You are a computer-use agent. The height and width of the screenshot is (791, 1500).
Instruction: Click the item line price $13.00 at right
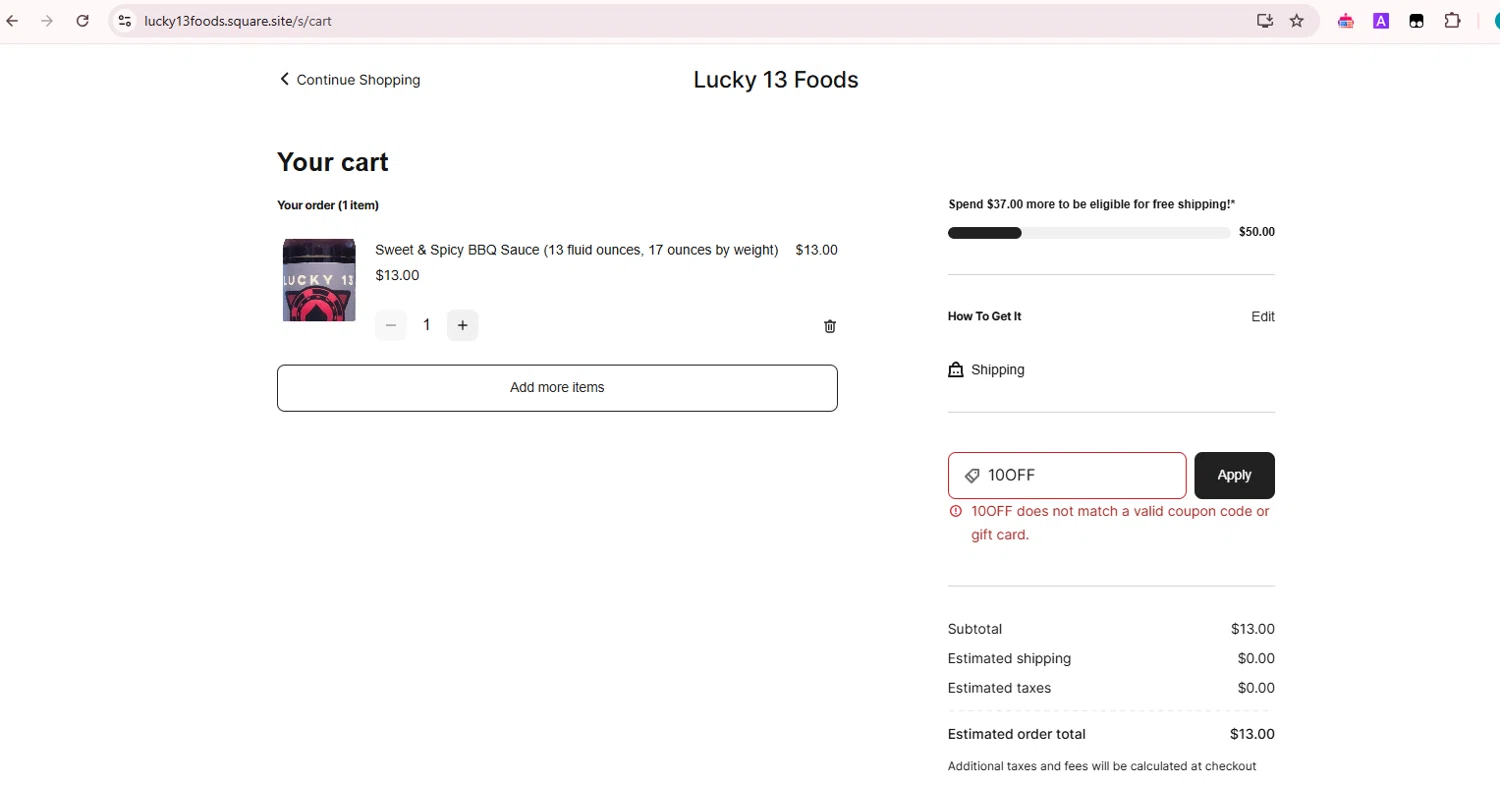pyautogui.click(x=816, y=250)
